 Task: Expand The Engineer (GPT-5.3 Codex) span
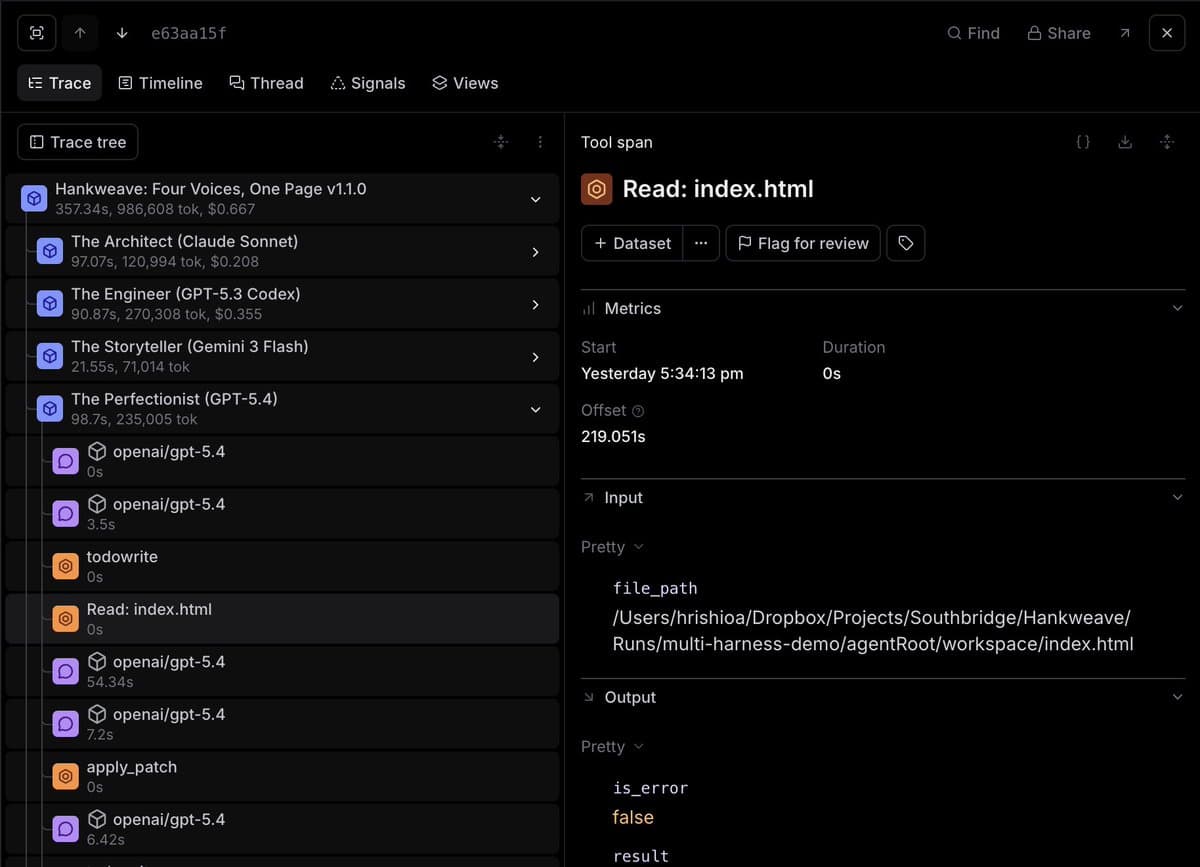pos(535,305)
